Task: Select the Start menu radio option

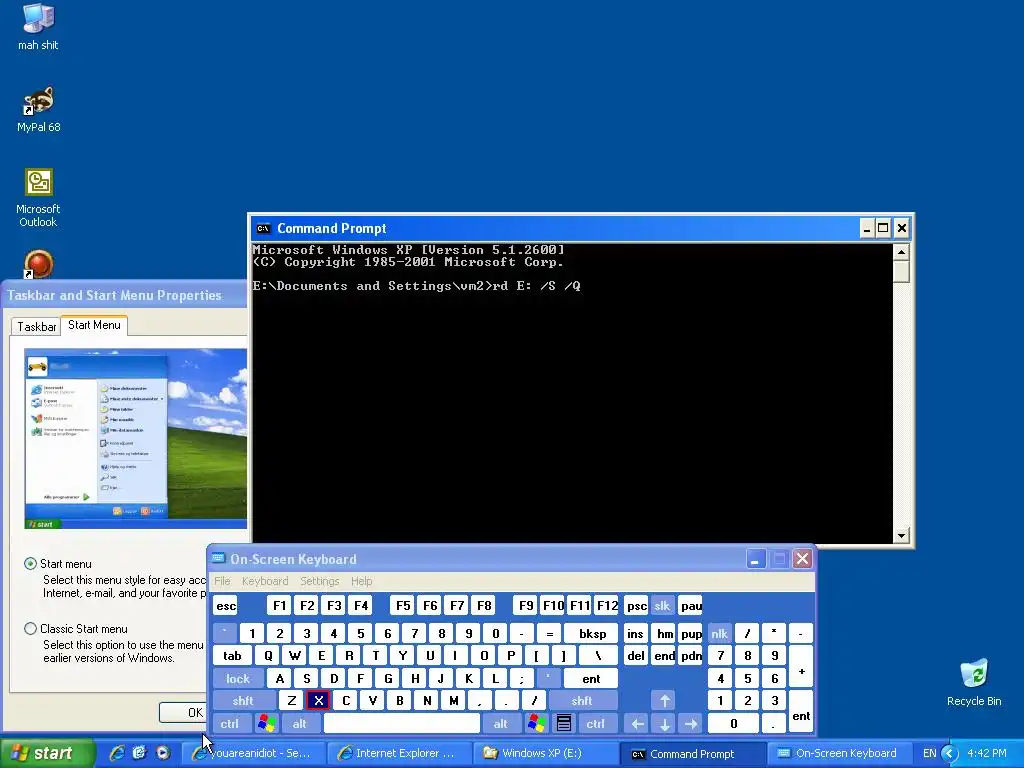Action: tap(30, 564)
